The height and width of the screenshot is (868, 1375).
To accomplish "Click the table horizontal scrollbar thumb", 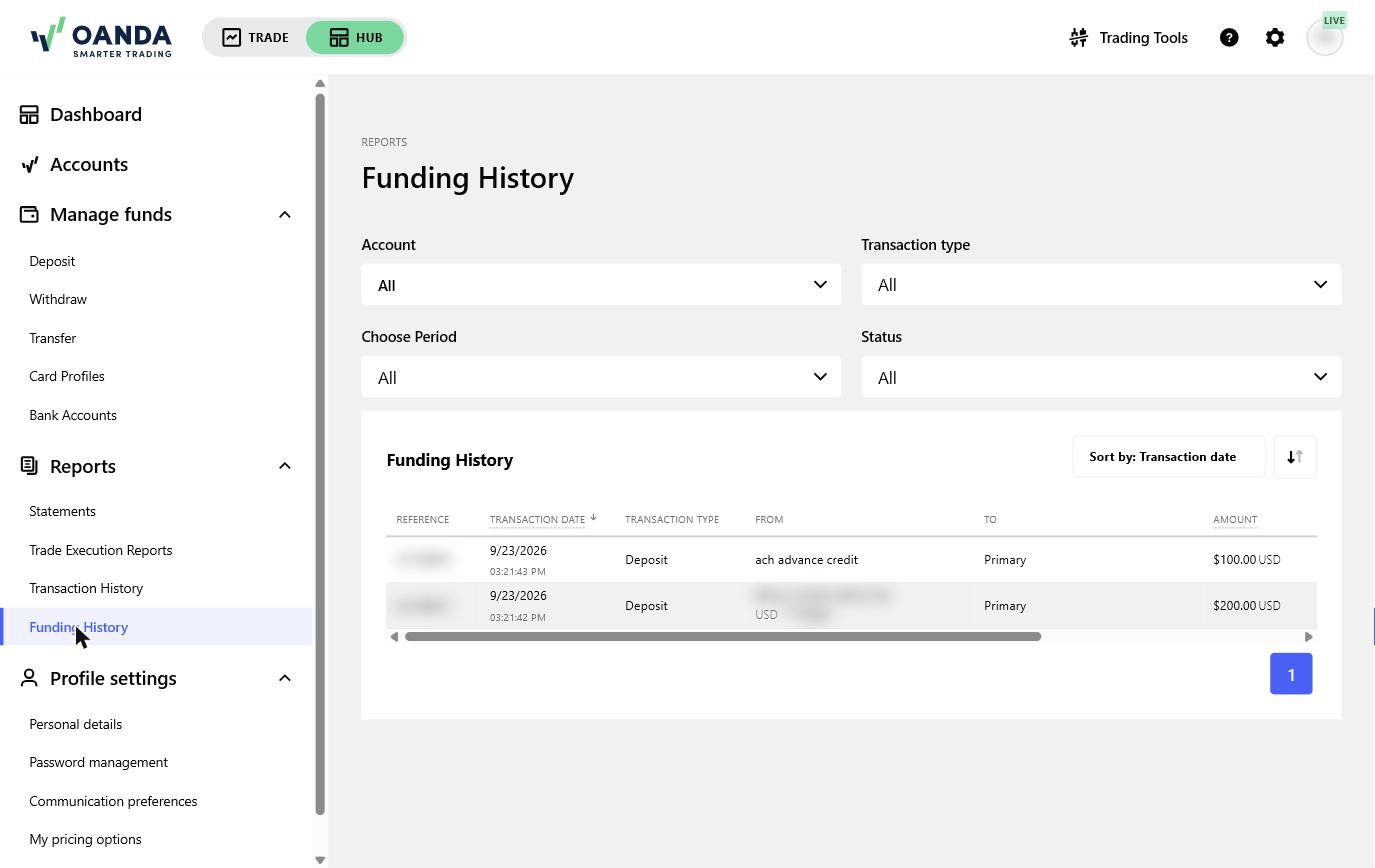I will [723, 636].
